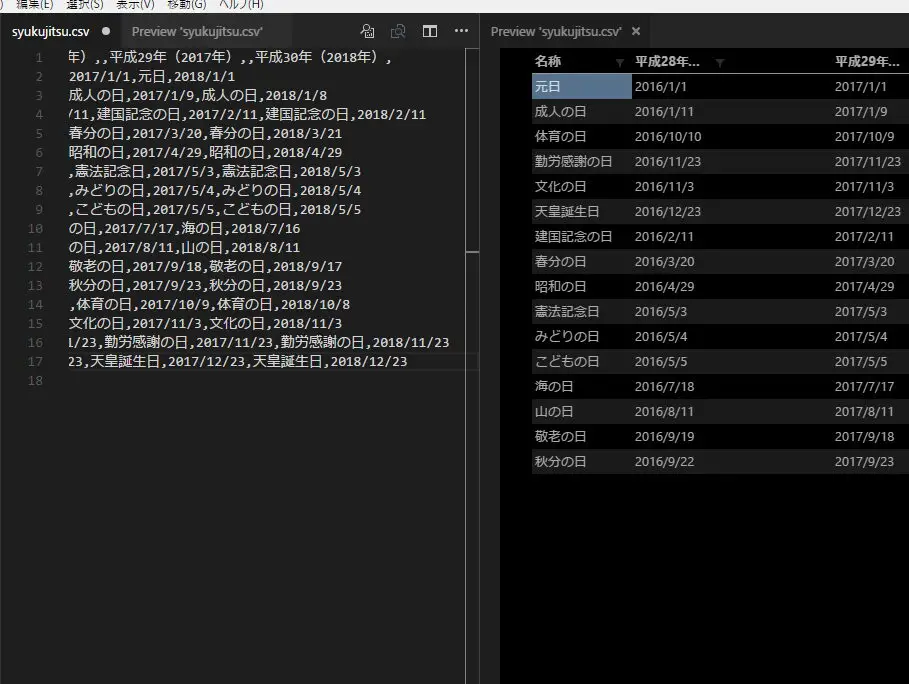The height and width of the screenshot is (684, 909).
Task: Click line number 17 in the editor gutter
Action: coord(35,361)
